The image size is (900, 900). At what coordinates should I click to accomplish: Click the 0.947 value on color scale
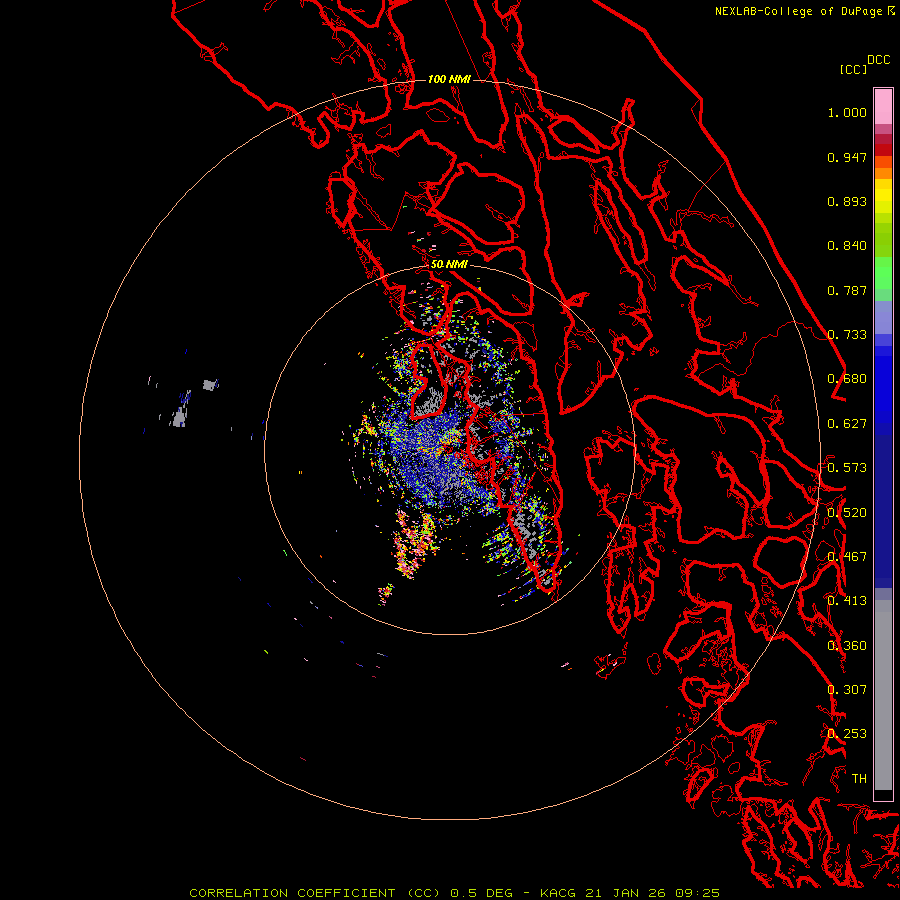847,157
